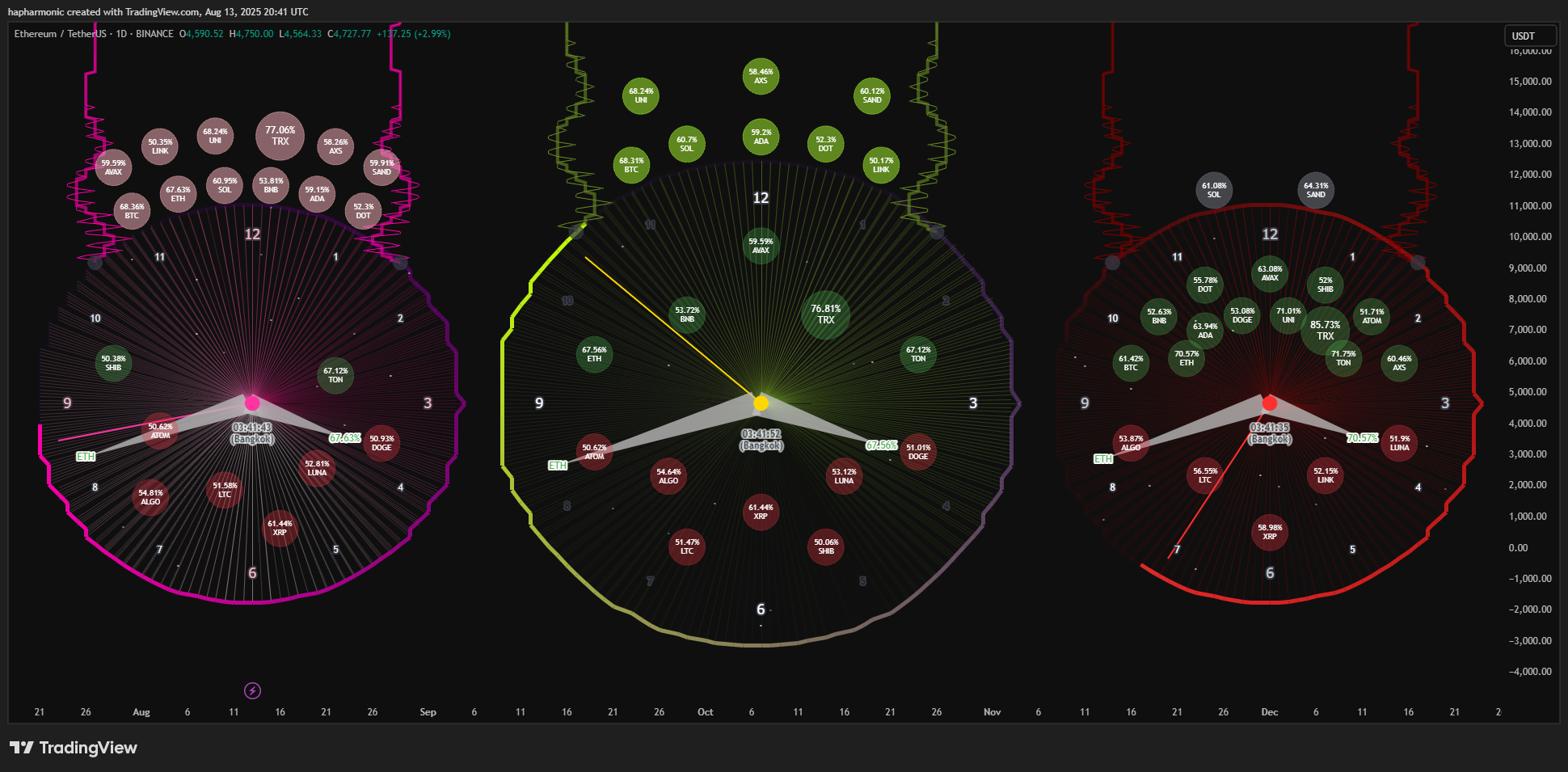The height and width of the screenshot is (772, 1568).
Task: Click the 59.15% ADA bubble
Action: tap(317, 194)
